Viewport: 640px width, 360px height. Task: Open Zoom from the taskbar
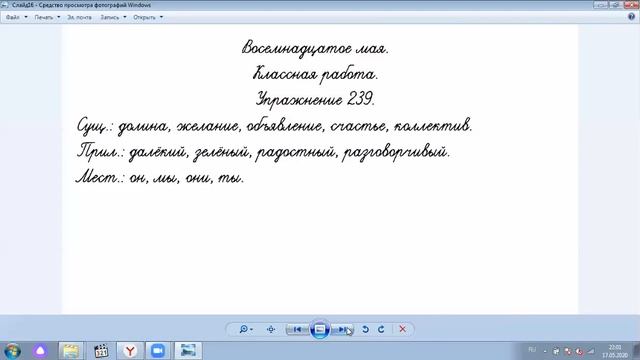pos(158,351)
